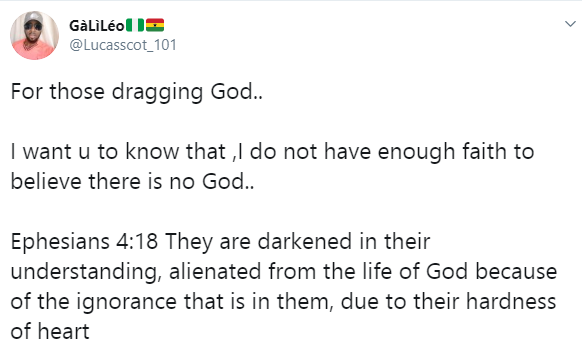The width and height of the screenshot is (582, 362).
Task: Click the word 'understanding,' in the verse
Action: pyautogui.click(x=86, y=272)
